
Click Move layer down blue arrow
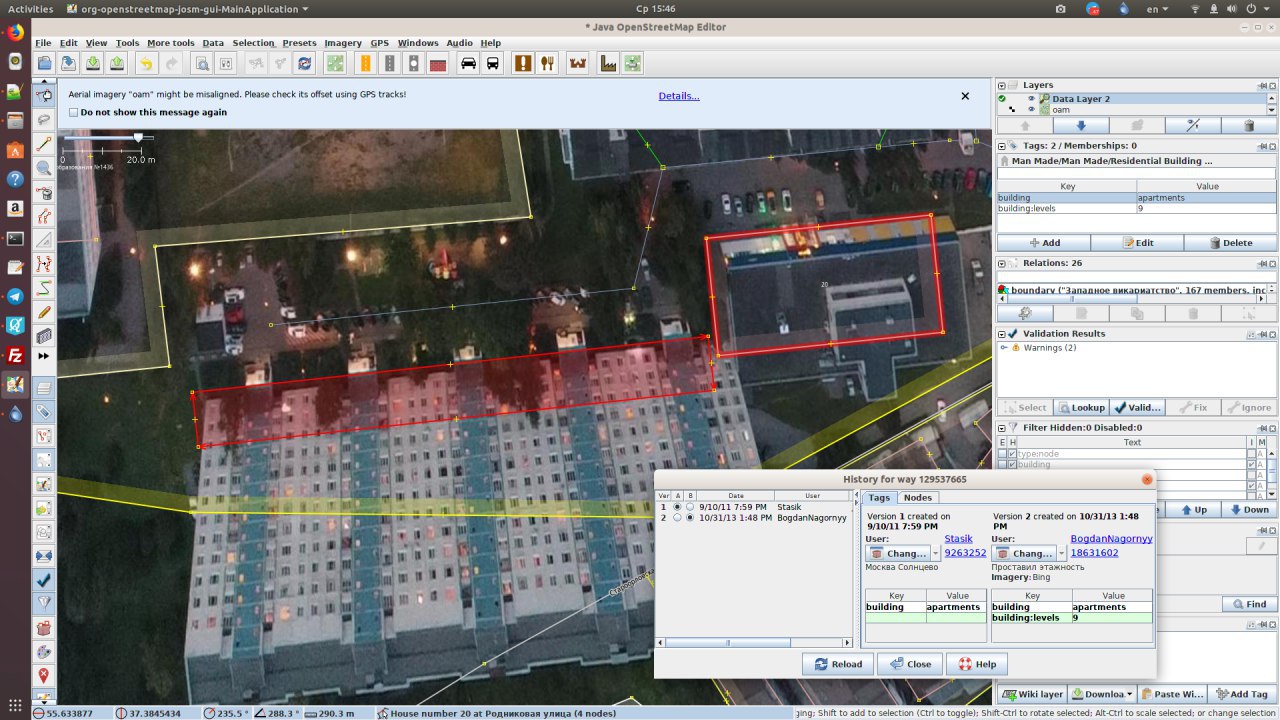tap(1080, 125)
